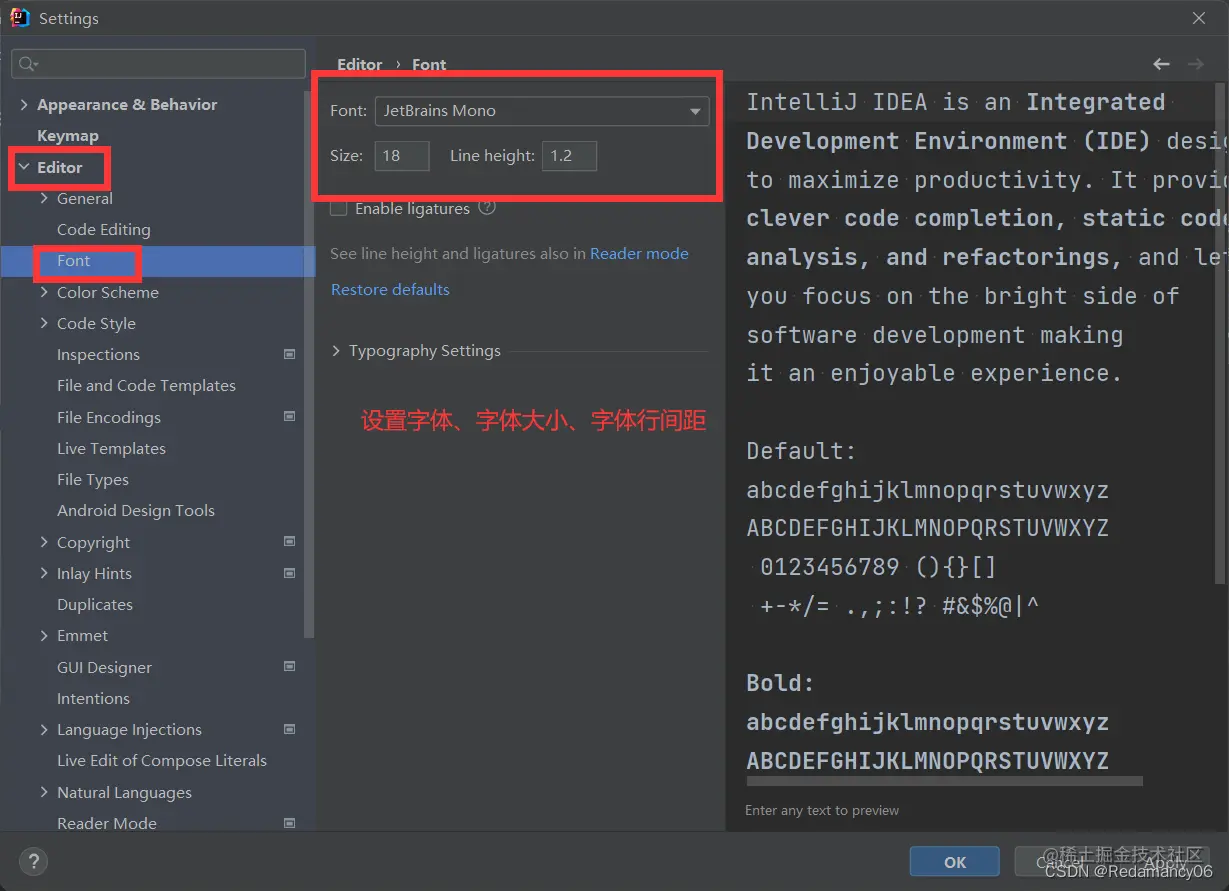Select the Font settings page
Viewport: 1229px width, 891px height.
click(x=74, y=261)
